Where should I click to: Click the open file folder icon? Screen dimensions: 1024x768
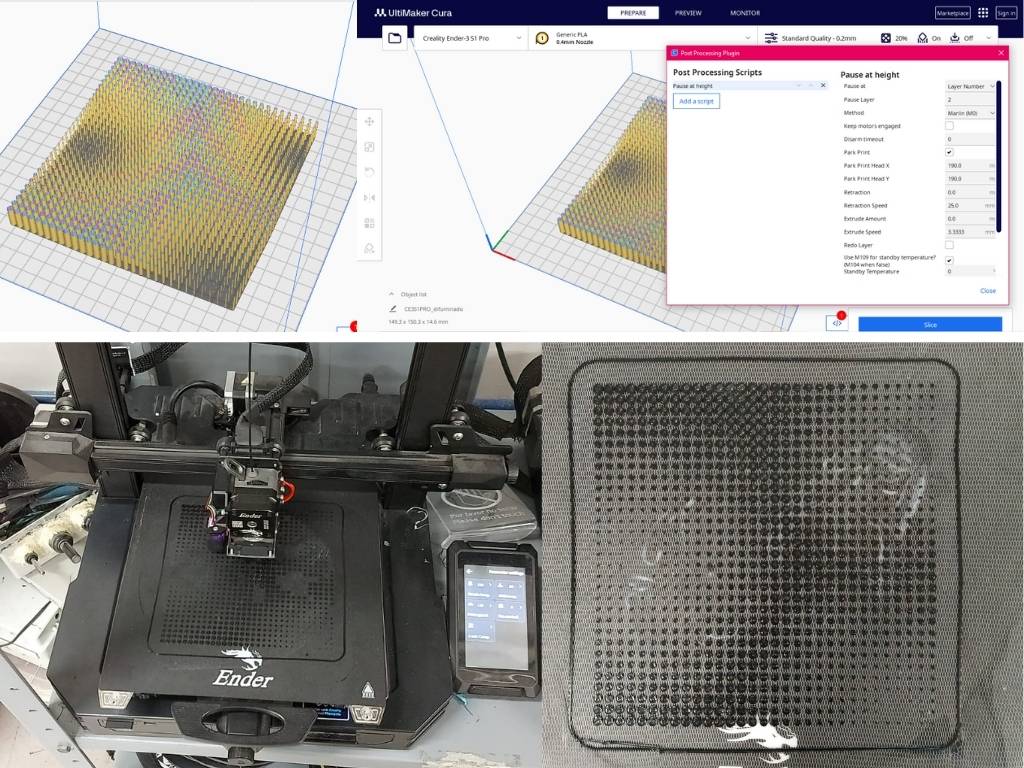point(395,38)
